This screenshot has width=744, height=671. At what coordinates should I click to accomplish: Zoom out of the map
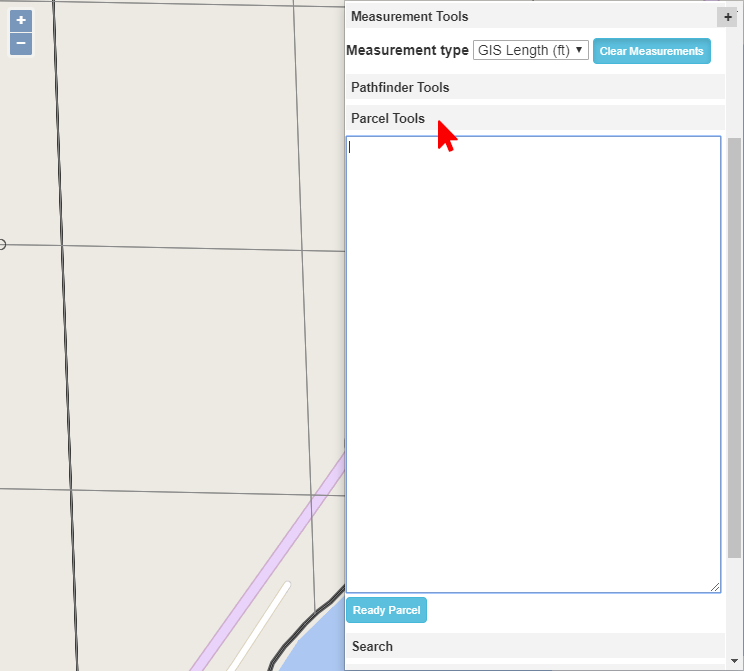pos(21,44)
